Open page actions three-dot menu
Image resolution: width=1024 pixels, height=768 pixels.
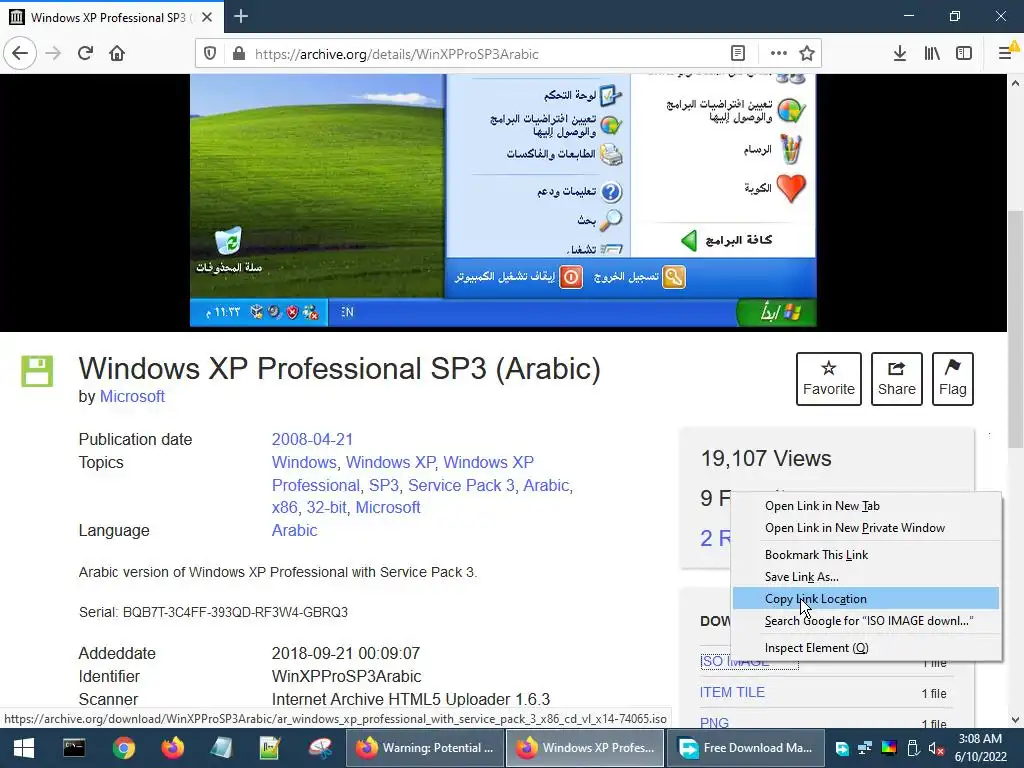click(x=778, y=54)
